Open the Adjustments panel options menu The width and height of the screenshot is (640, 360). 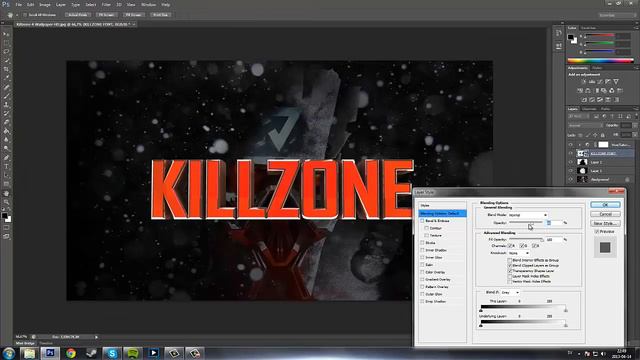pyautogui.click(x=636, y=68)
